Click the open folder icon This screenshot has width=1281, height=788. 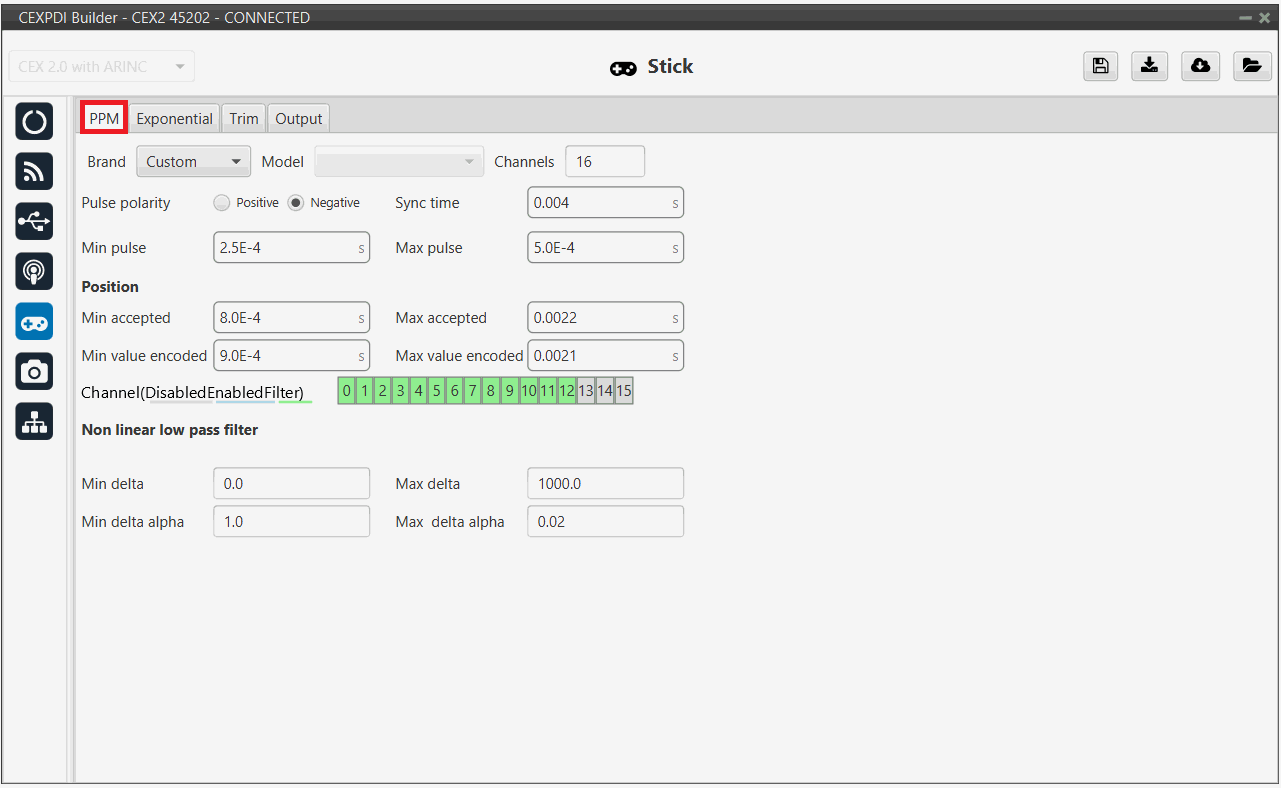[x=1251, y=66]
